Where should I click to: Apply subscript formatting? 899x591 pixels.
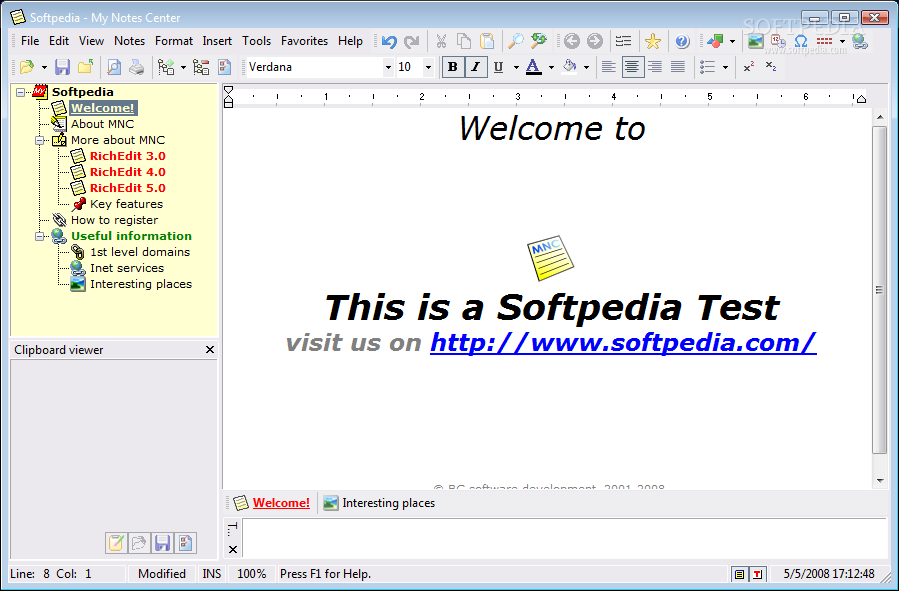pyautogui.click(x=771, y=67)
